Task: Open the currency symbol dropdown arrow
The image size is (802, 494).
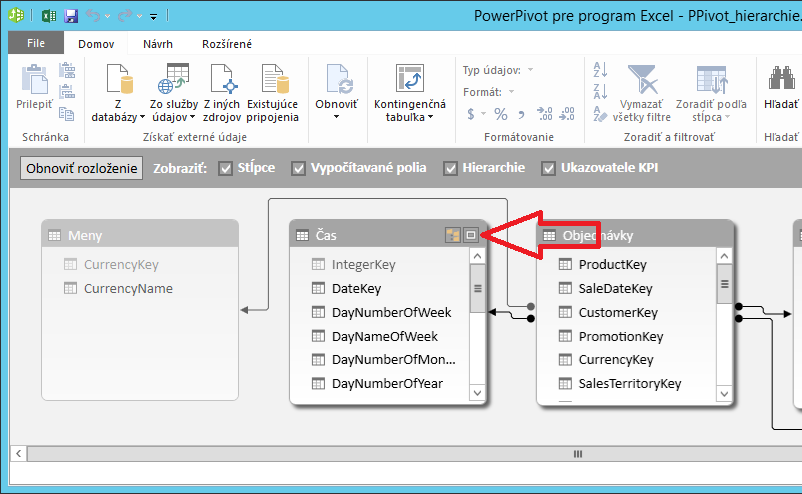Action: click(483, 114)
